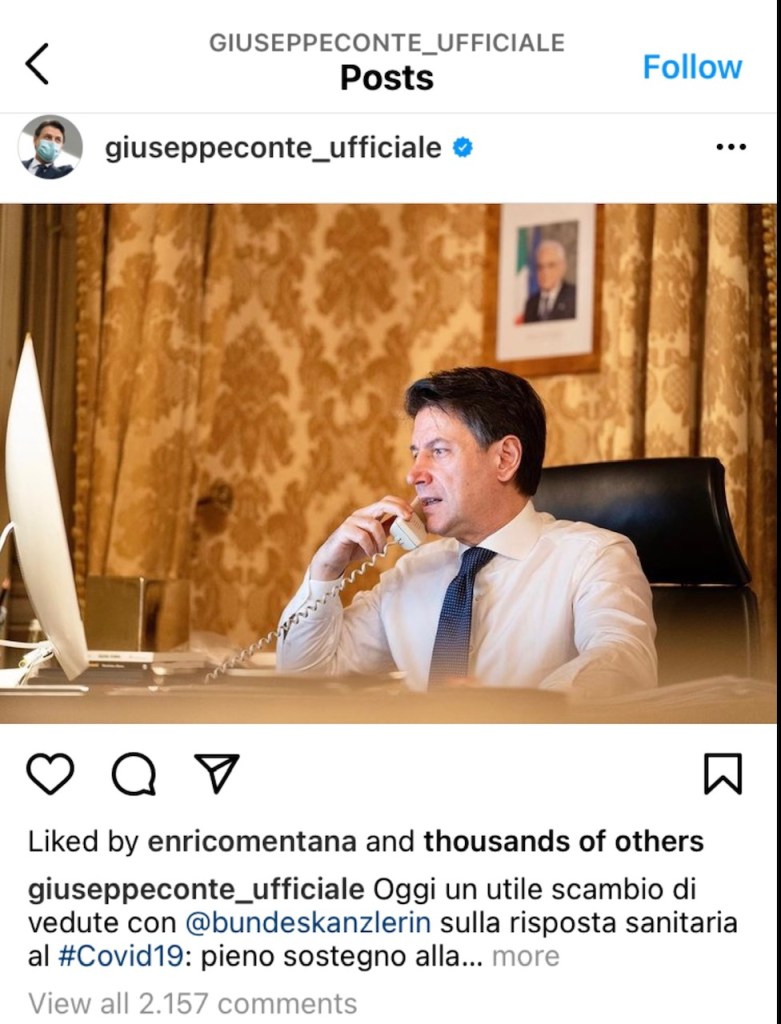This screenshot has height=1024, width=781.
Task: Open the #Covid19 hashtag
Action: 120,957
